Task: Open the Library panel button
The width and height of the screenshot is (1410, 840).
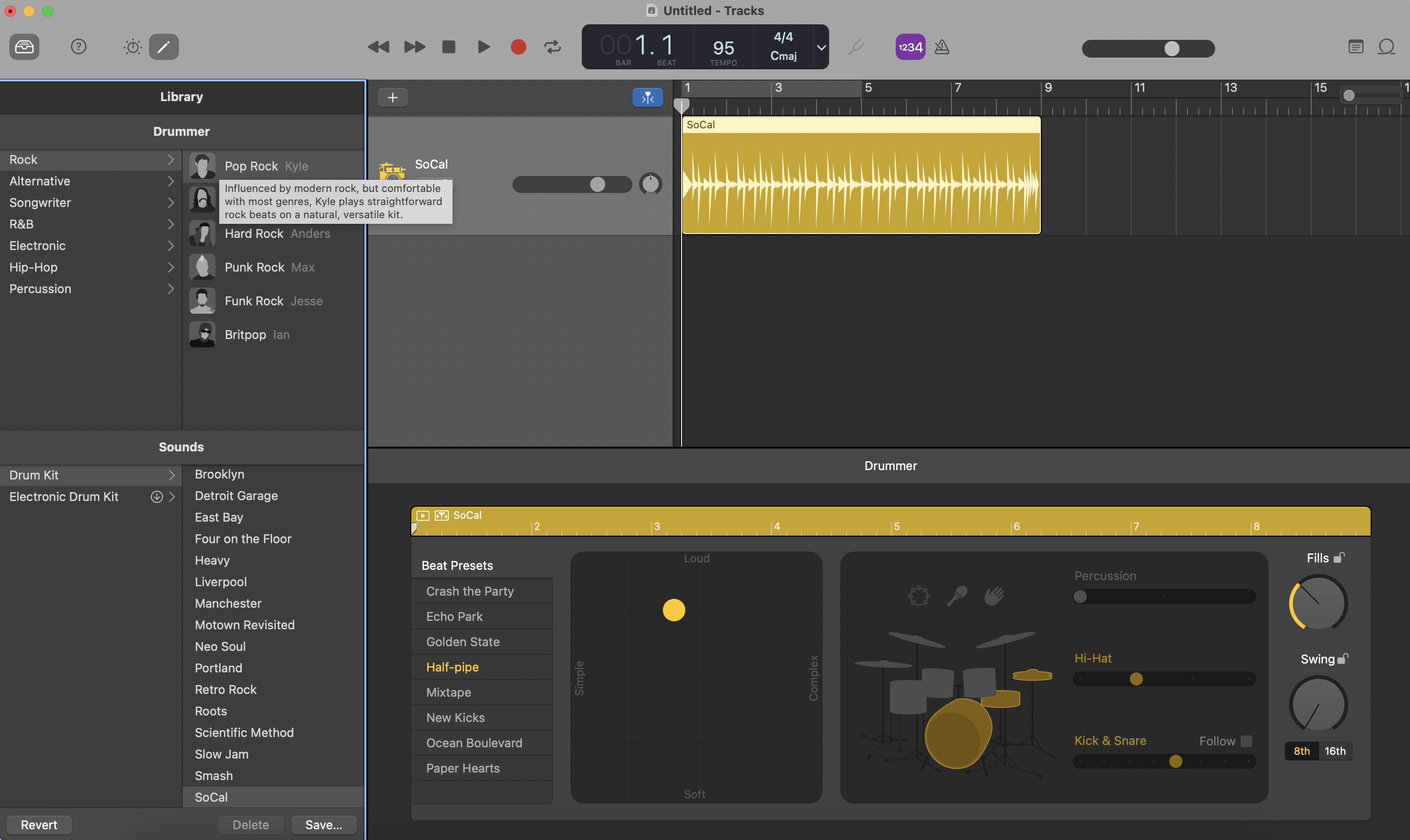Action: click(24, 46)
